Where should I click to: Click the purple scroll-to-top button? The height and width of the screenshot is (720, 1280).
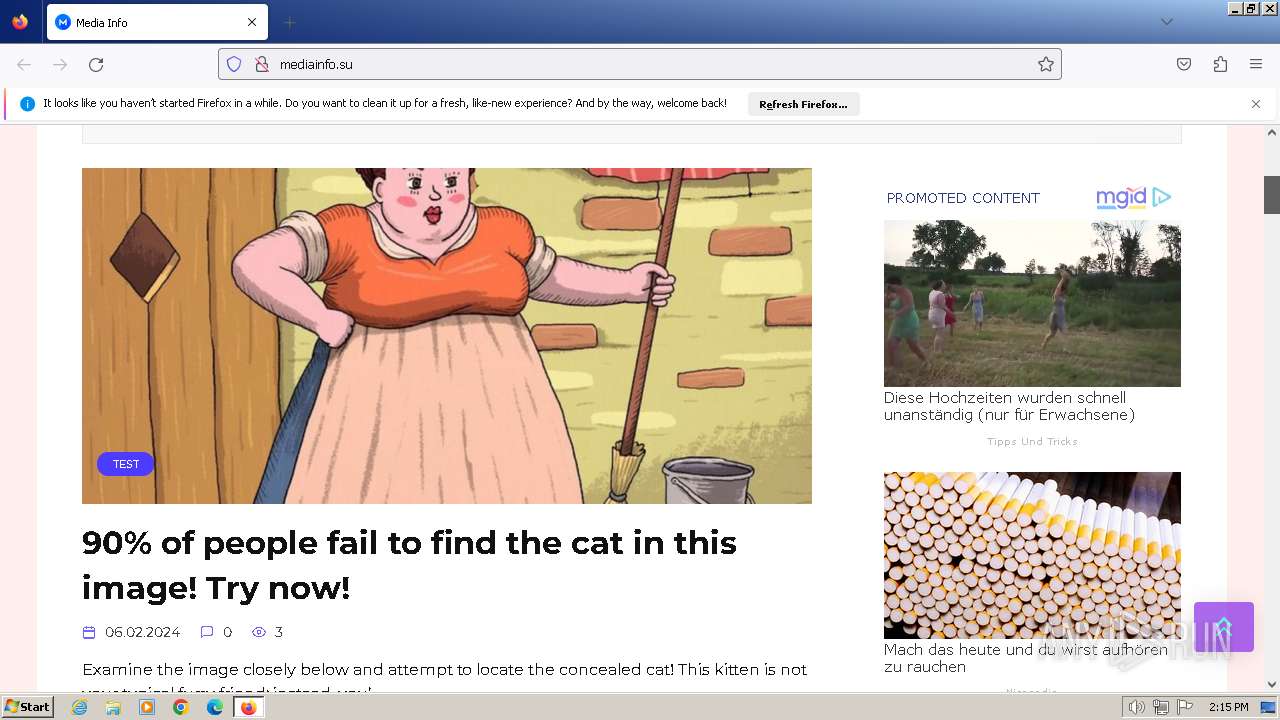click(x=1224, y=627)
